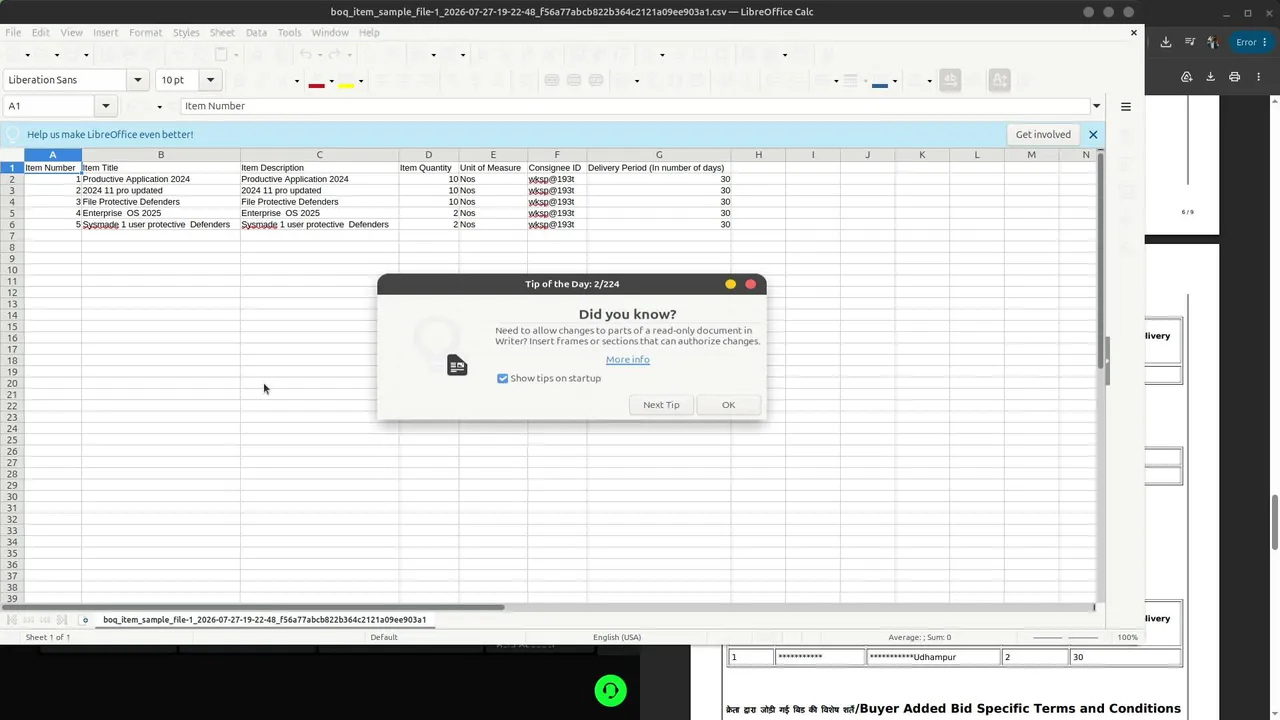Close the document with the X below the title bar
1280x720 pixels.
[1133, 33]
